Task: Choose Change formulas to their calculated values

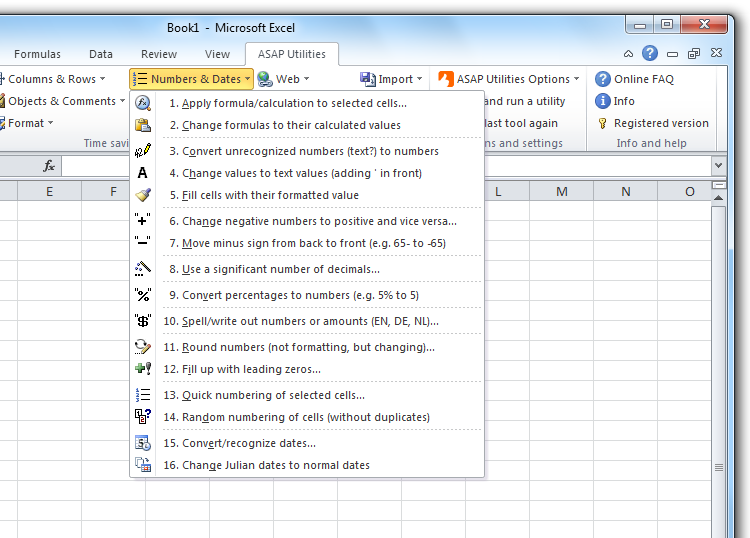Action: pyautogui.click(x=307, y=125)
